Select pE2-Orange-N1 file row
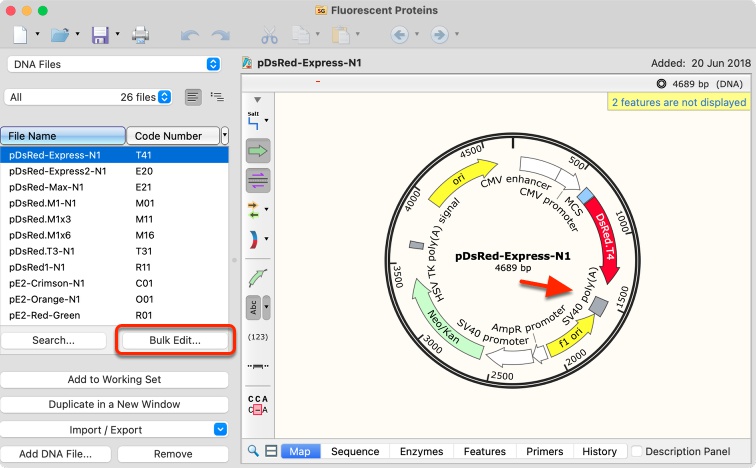 tap(114, 299)
